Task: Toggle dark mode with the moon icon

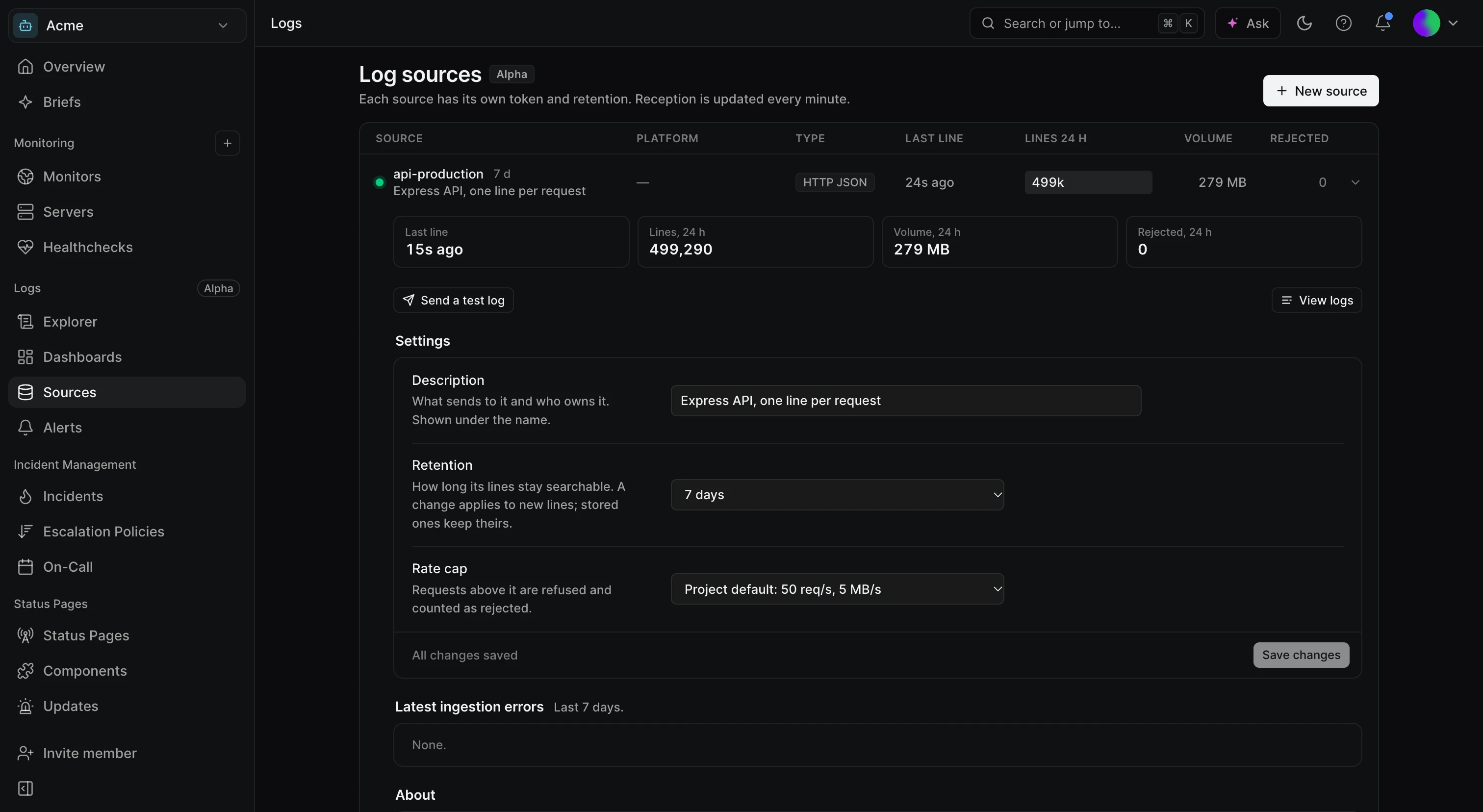Action: tap(1304, 23)
